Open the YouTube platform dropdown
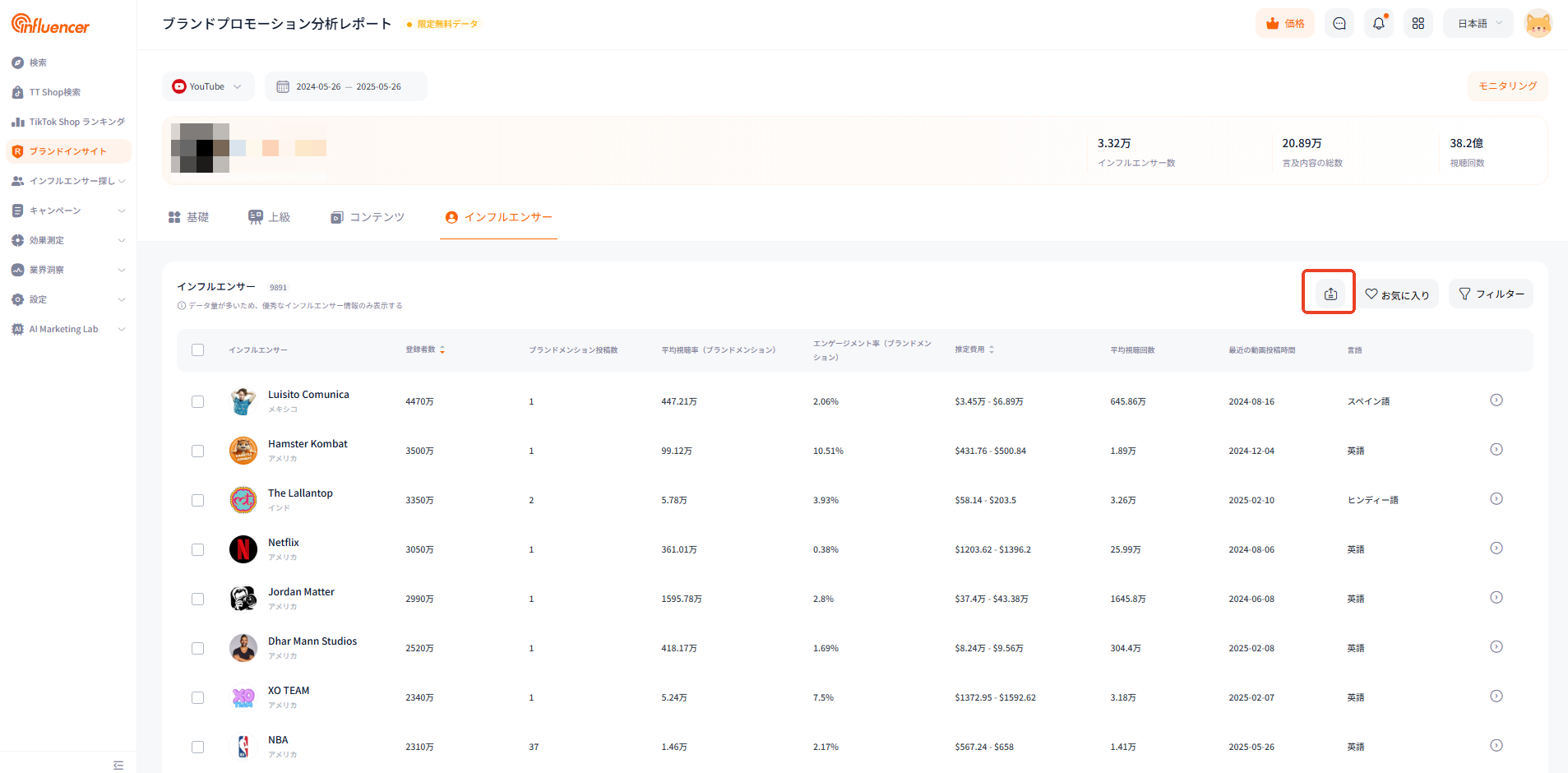 click(x=208, y=86)
